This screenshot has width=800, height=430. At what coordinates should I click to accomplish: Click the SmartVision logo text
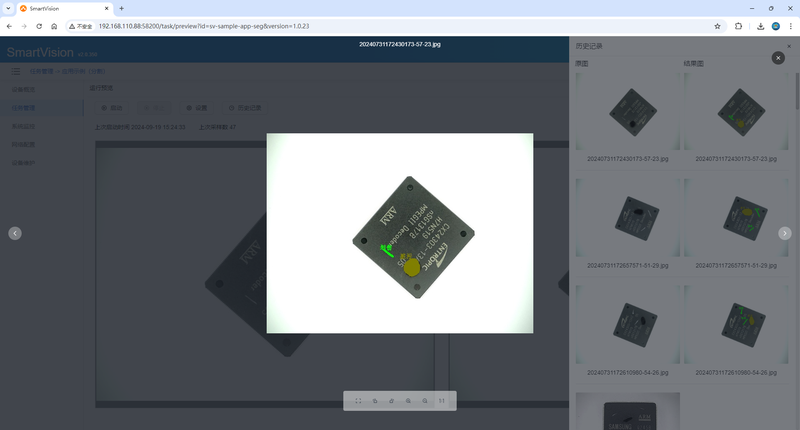40,52
